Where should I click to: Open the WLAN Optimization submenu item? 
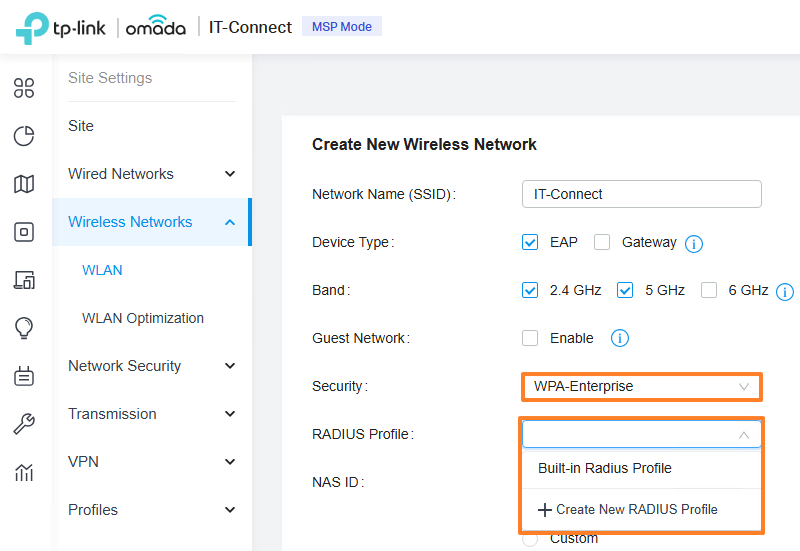143,318
